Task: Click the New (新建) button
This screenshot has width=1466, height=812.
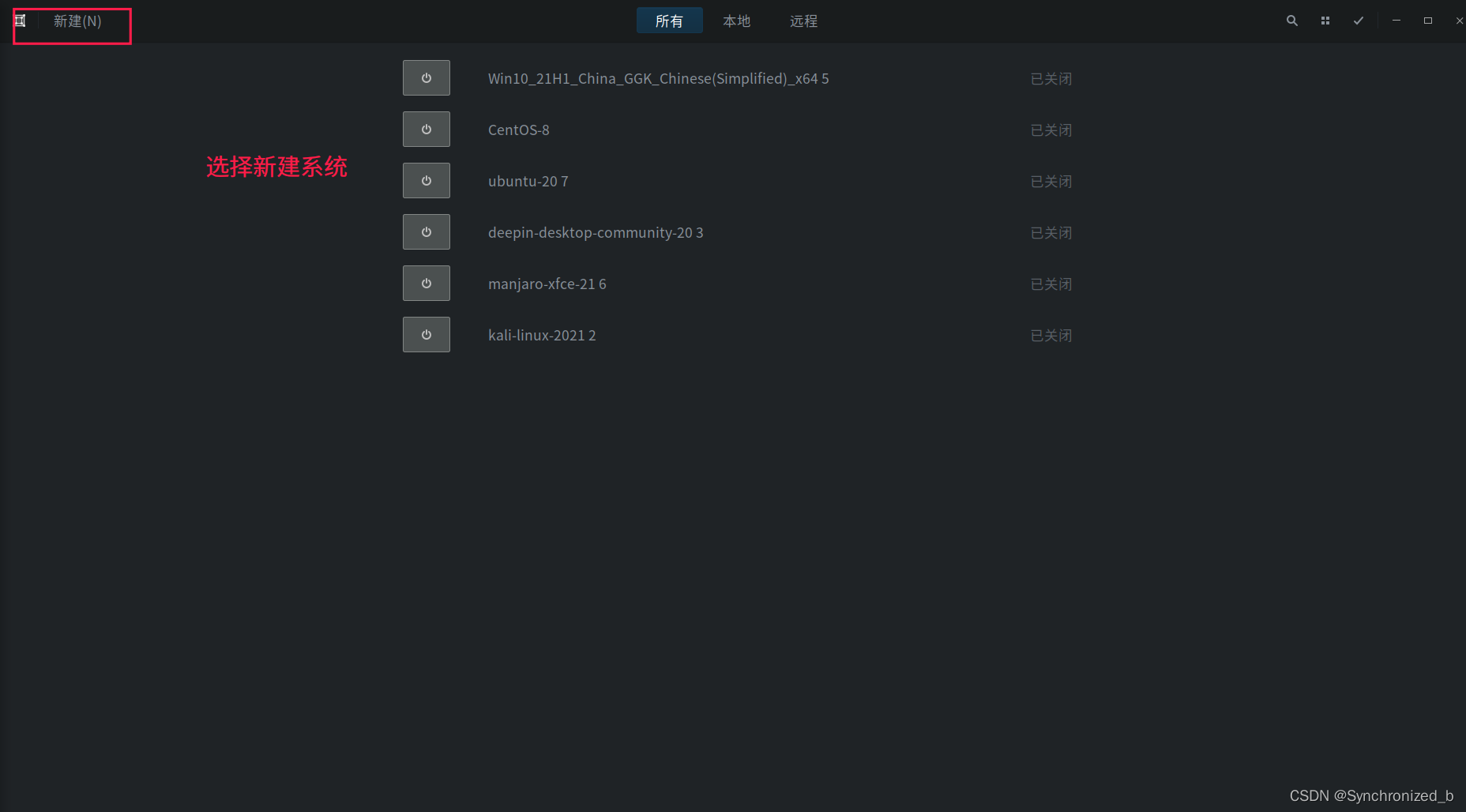Action: point(77,21)
